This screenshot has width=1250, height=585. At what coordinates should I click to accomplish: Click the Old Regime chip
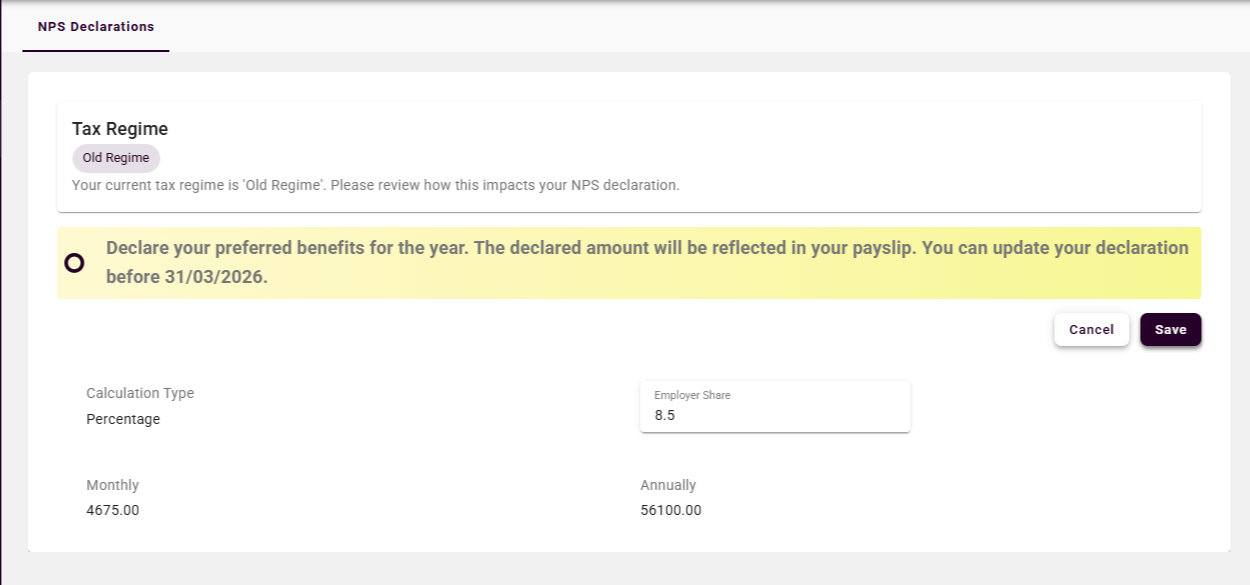pos(116,158)
